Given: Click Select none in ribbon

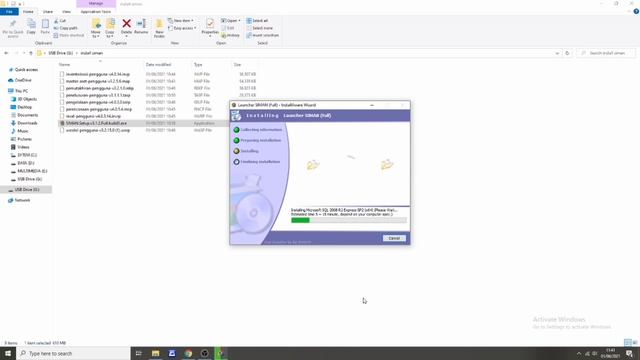Looking at the screenshot, I should click(260, 28).
